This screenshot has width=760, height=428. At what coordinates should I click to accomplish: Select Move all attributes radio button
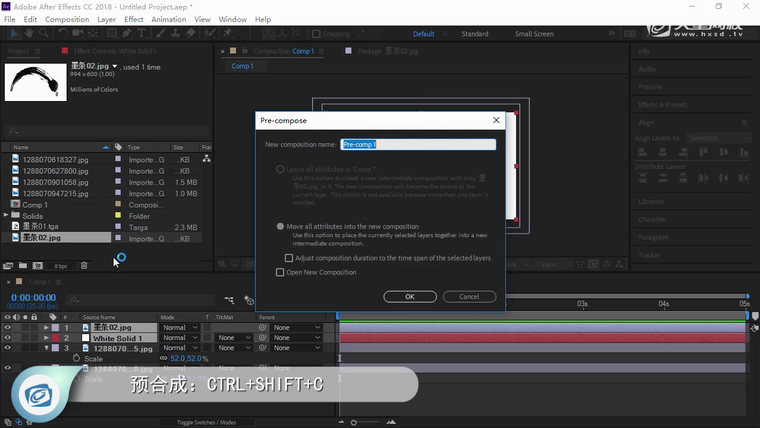280,227
